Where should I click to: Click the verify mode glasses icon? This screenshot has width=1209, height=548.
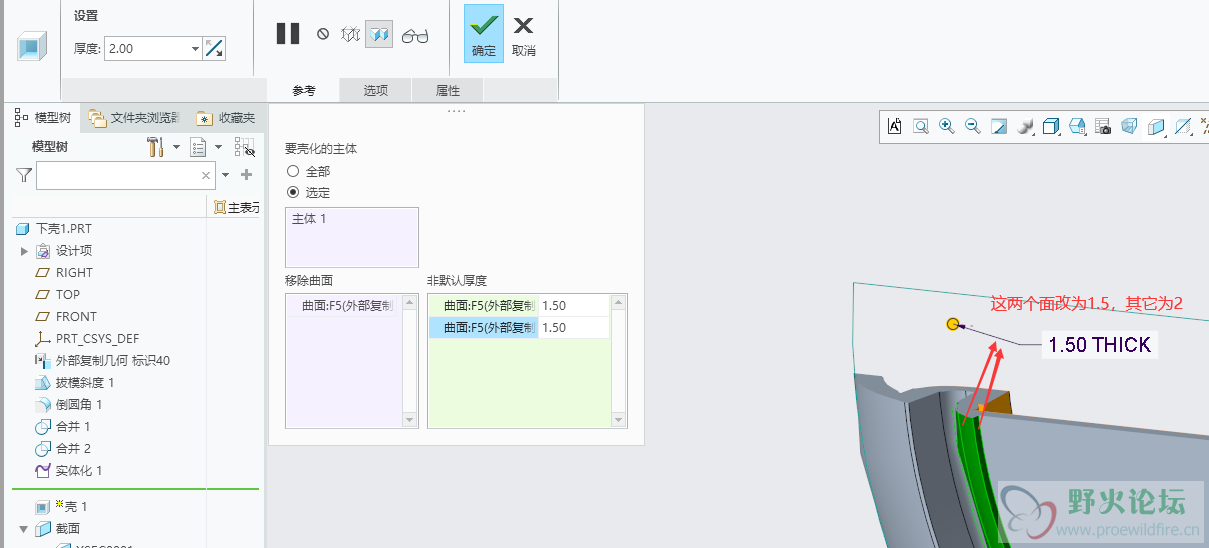point(415,36)
